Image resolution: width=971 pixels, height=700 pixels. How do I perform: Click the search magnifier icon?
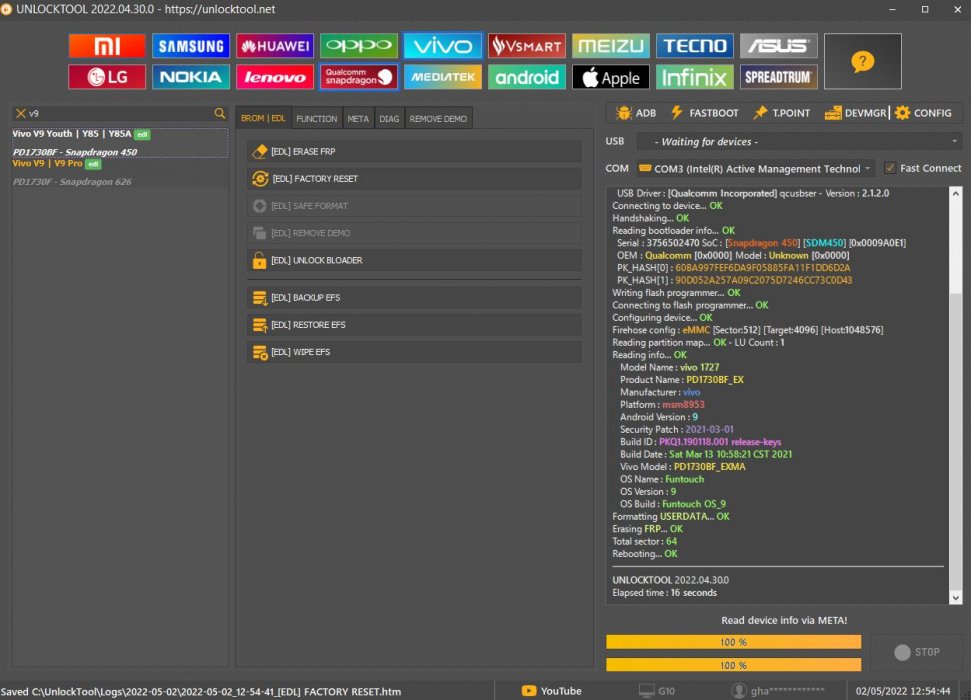tap(220, 113)
